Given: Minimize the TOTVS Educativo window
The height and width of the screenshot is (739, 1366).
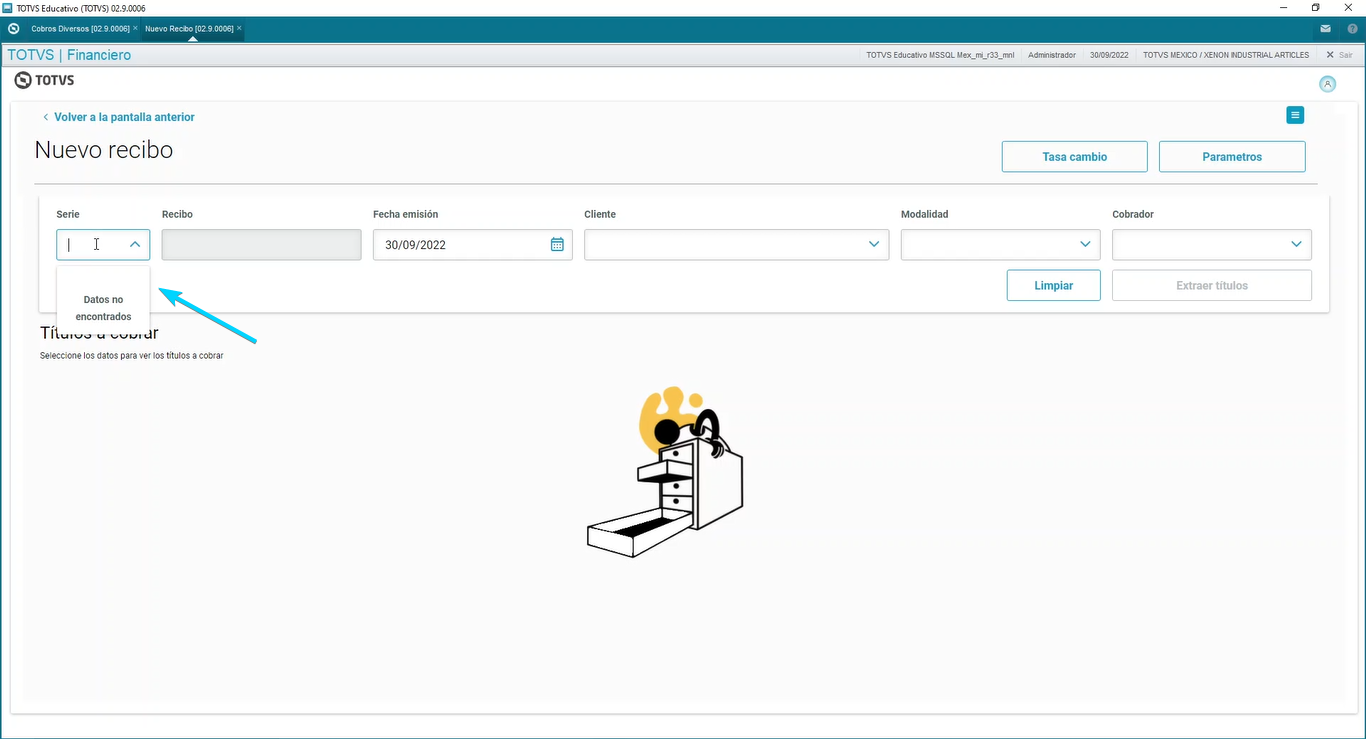Looking at the screenshot, I should click(1283, 7).
